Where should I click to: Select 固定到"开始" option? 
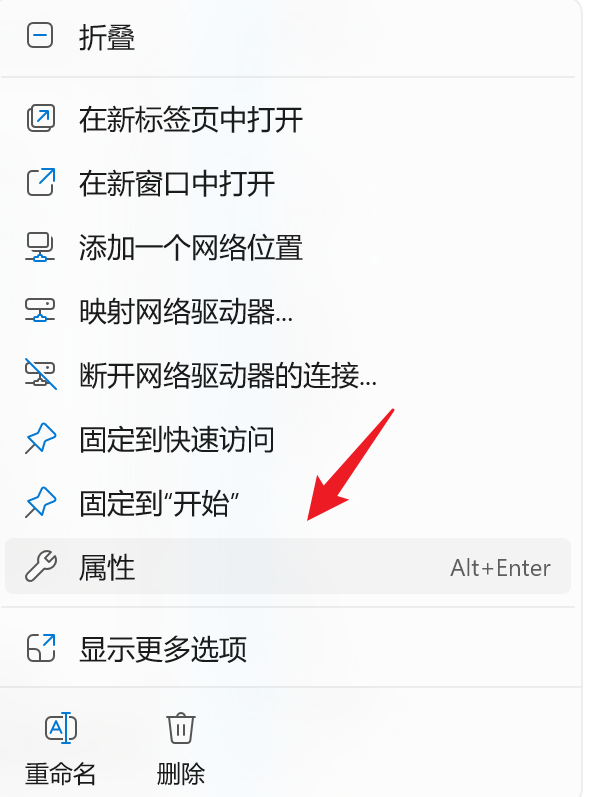[x=159, y=504]
